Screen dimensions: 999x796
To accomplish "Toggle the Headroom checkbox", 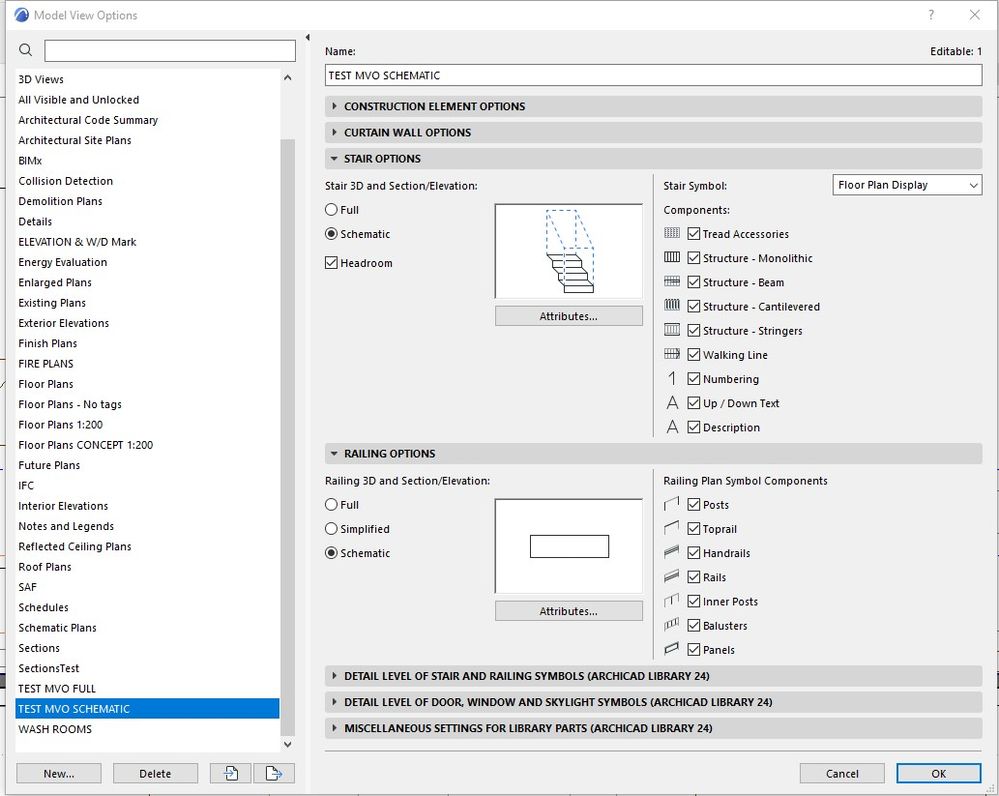I will click(331, 263).
